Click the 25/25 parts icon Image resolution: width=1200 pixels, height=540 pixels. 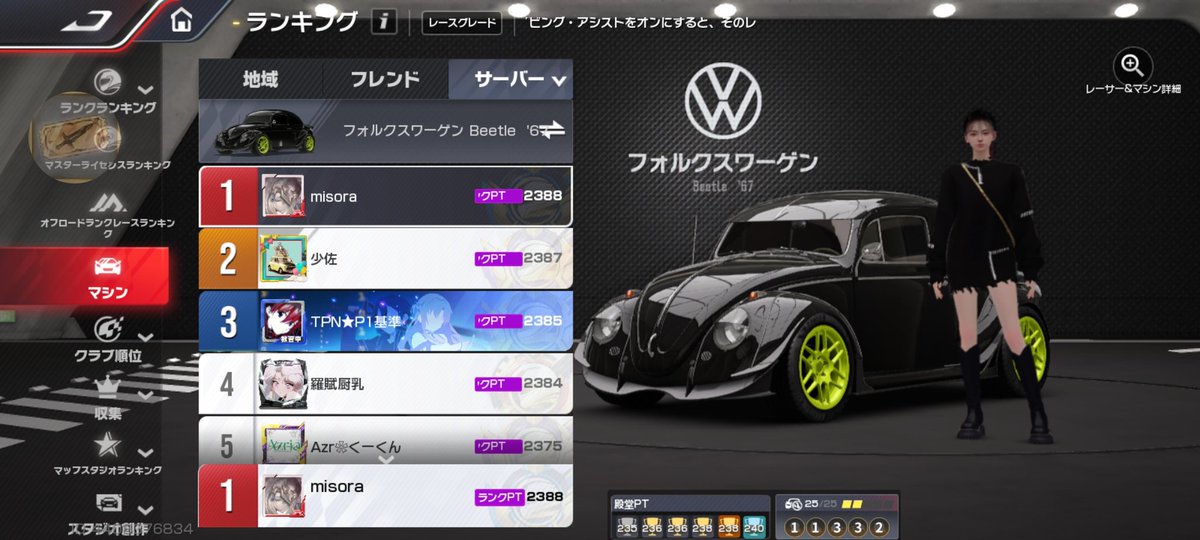click(792, 503)
